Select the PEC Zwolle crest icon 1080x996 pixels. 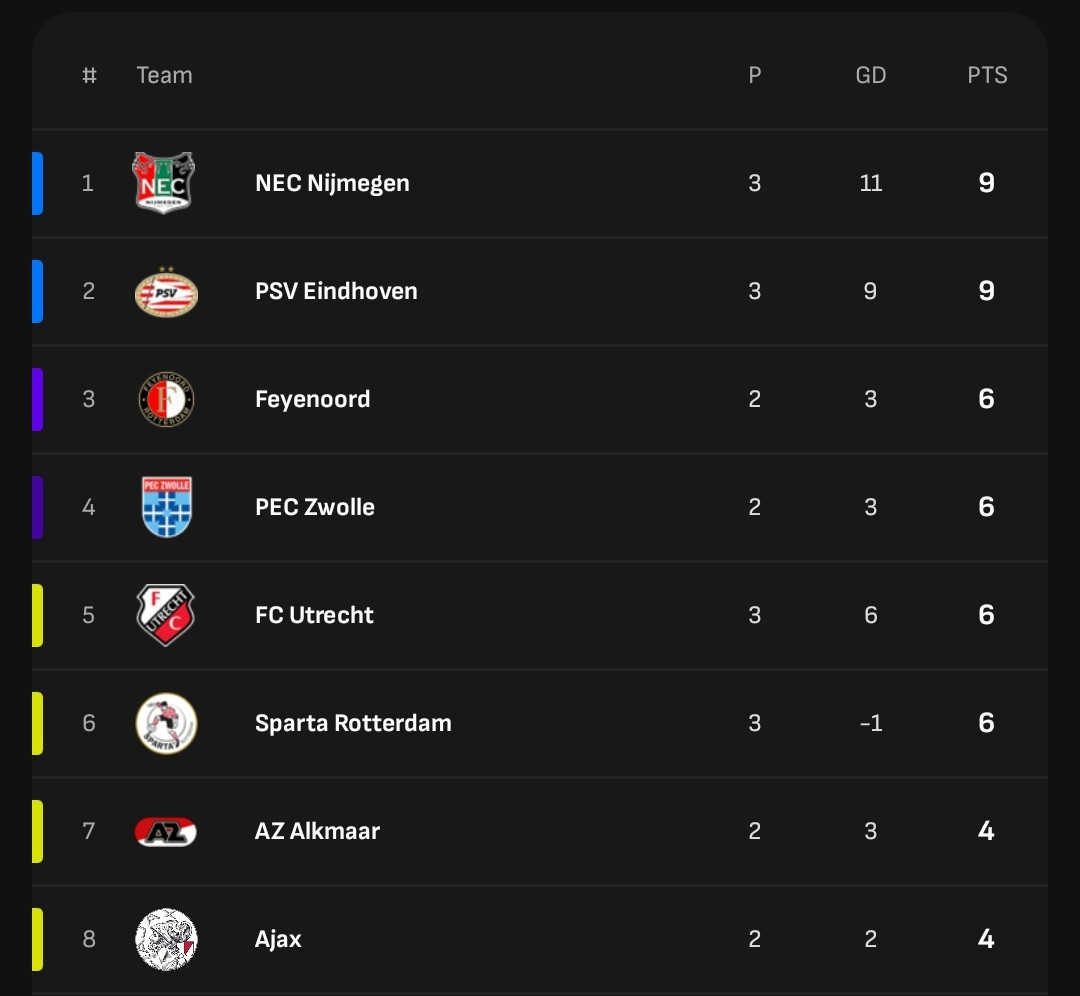[x=166, y=507]
